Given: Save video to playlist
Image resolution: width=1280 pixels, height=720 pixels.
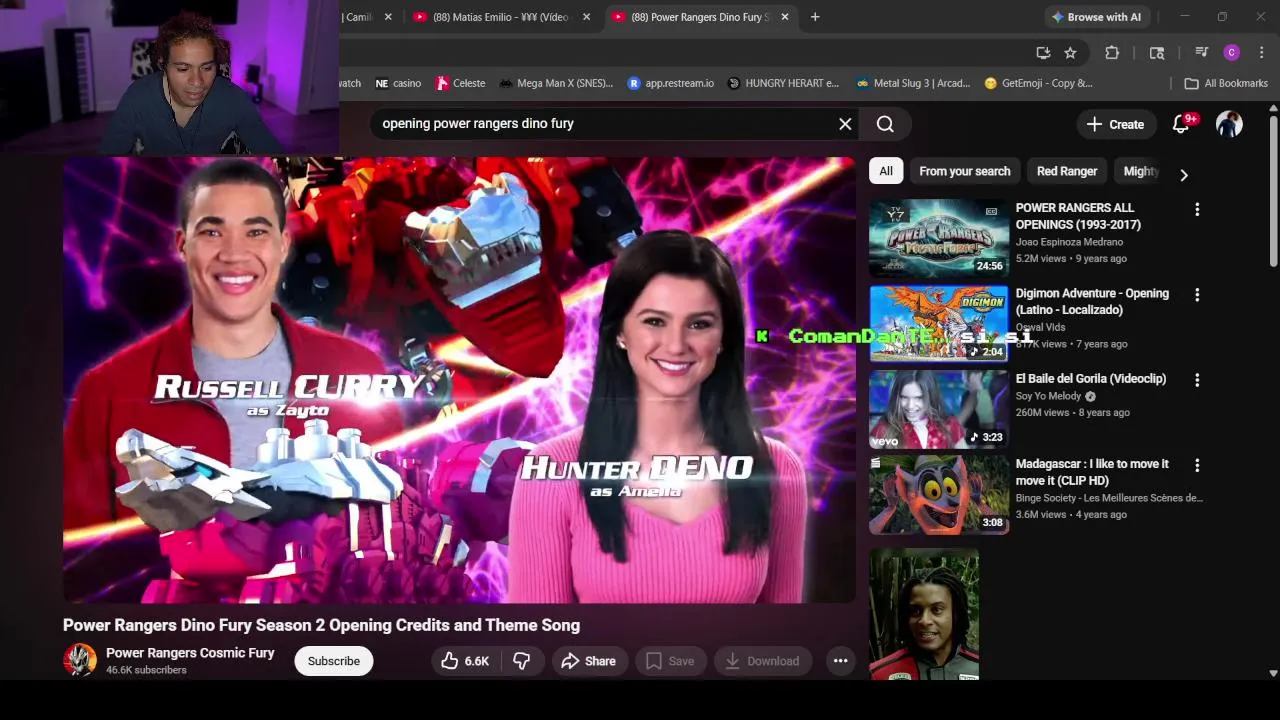Looking at the screenshot, I should [670, 661].
